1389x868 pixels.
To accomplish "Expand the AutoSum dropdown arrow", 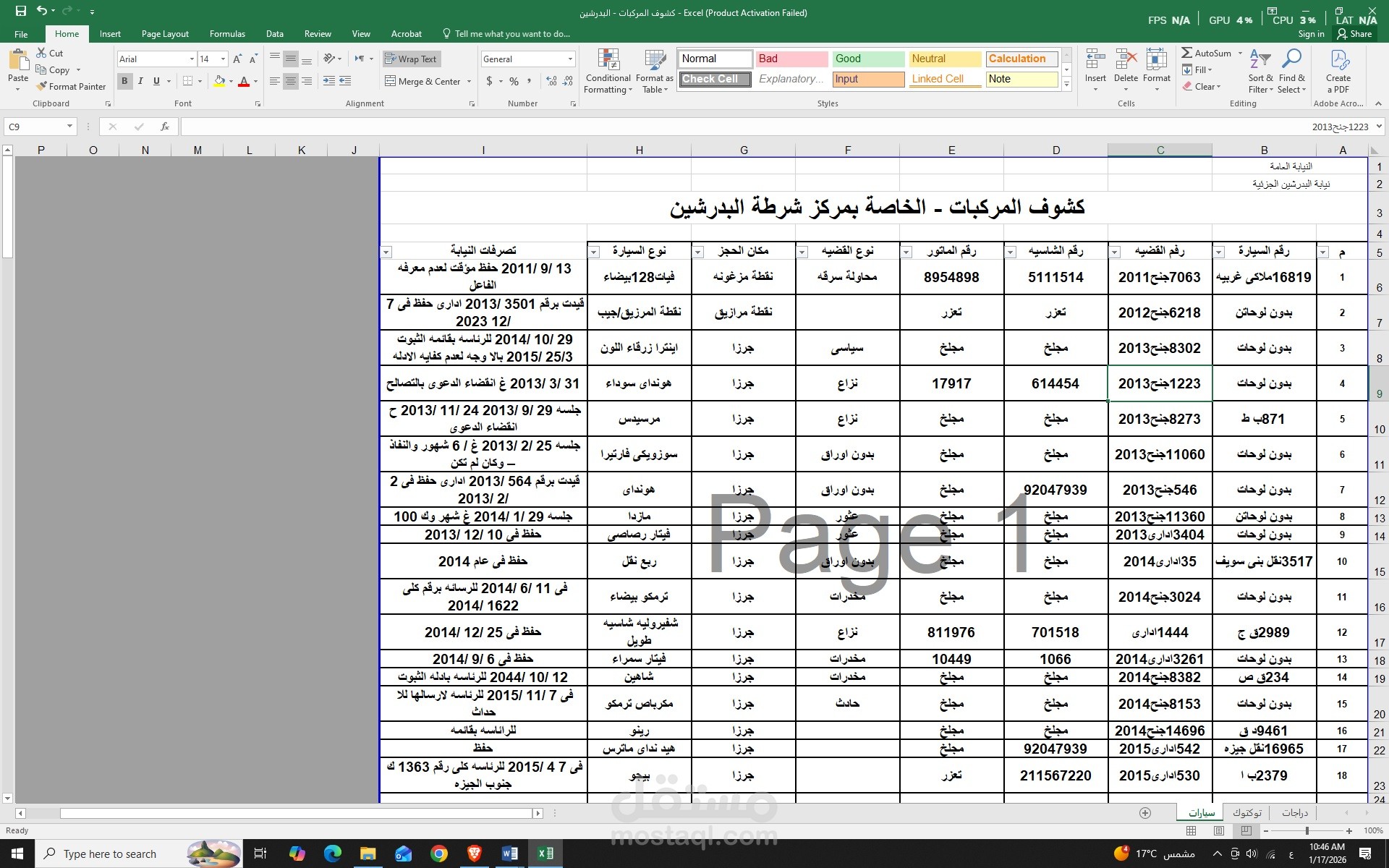I will [1240, 53].
